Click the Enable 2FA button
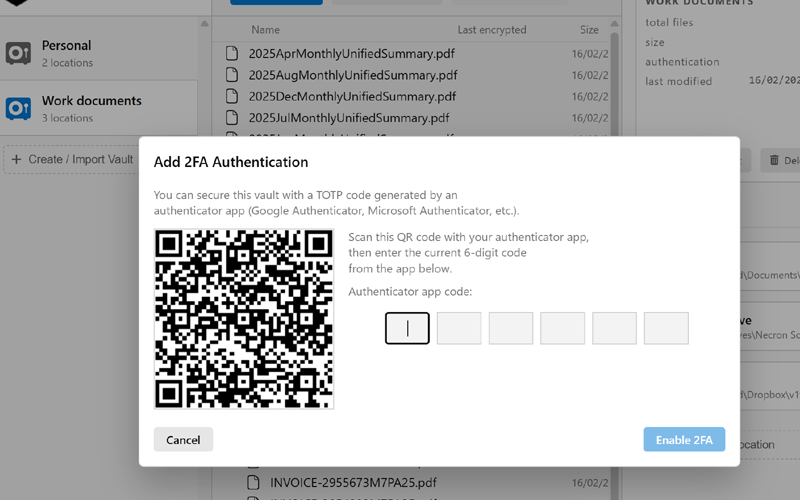The width and height of the screenshot is (800, 500). click(684, 439)
